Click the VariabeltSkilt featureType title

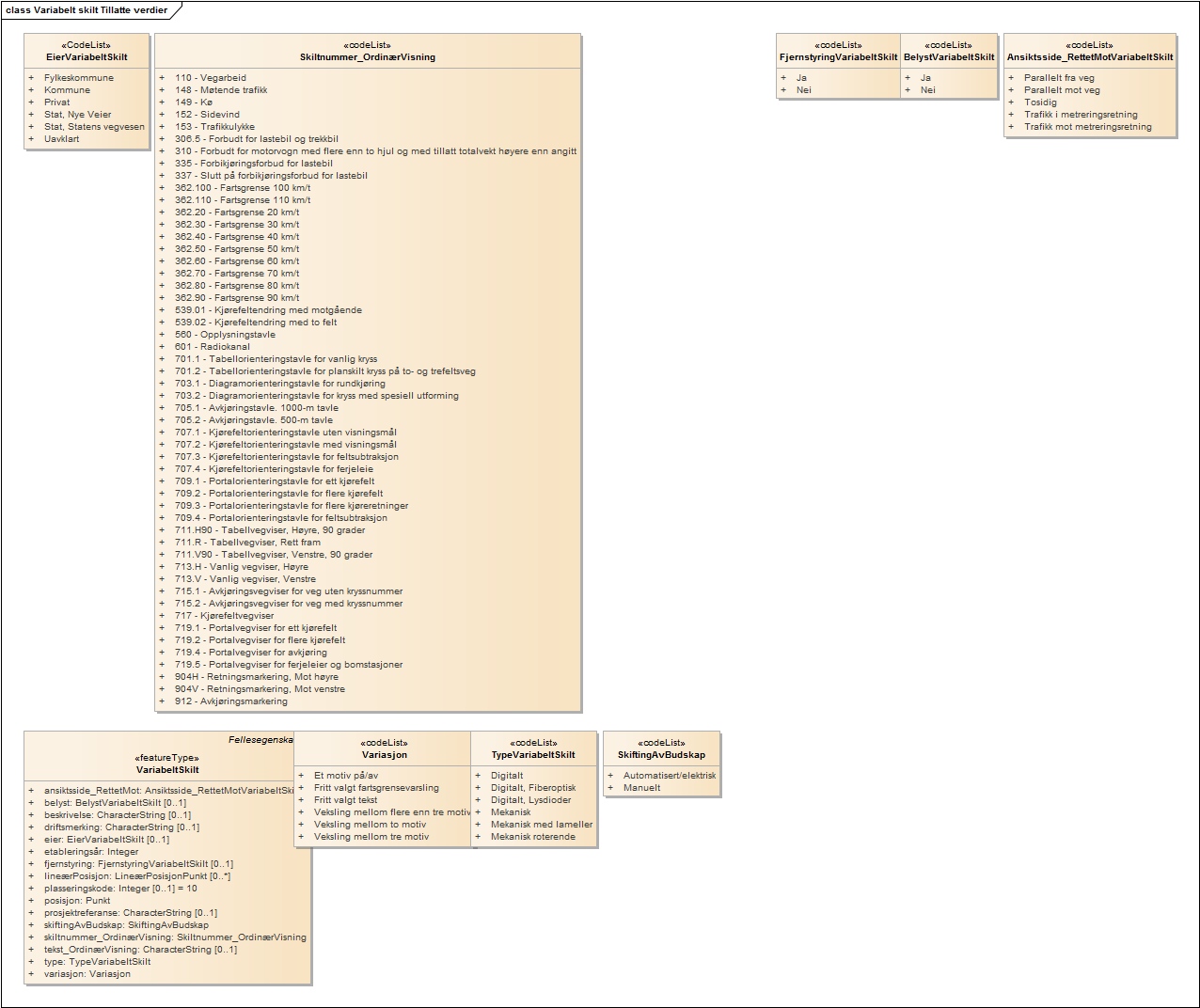[167, 770]
